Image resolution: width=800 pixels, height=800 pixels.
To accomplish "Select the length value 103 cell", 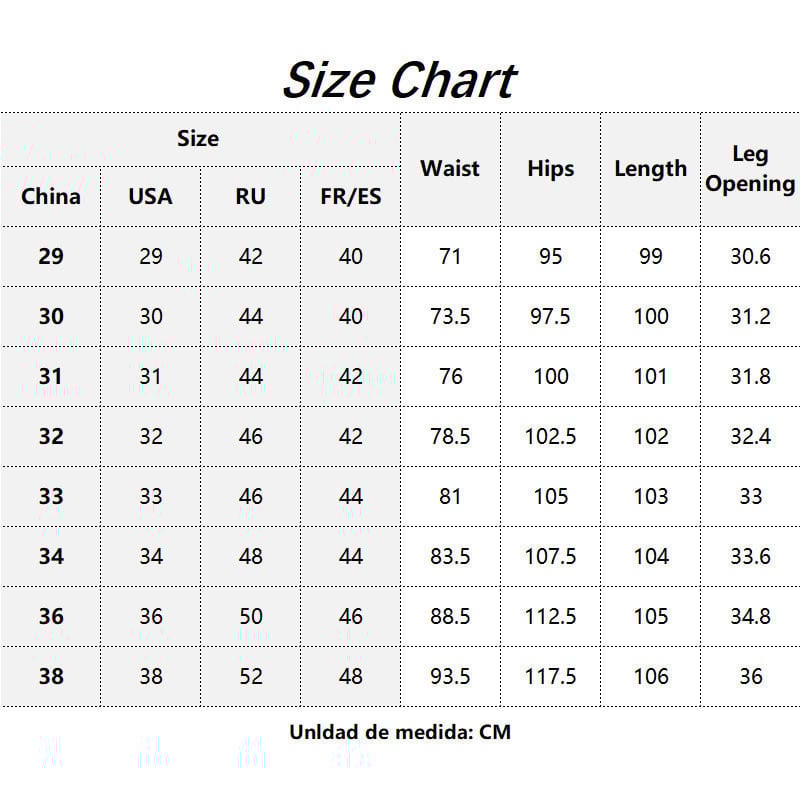I will [x=651, y=496].
